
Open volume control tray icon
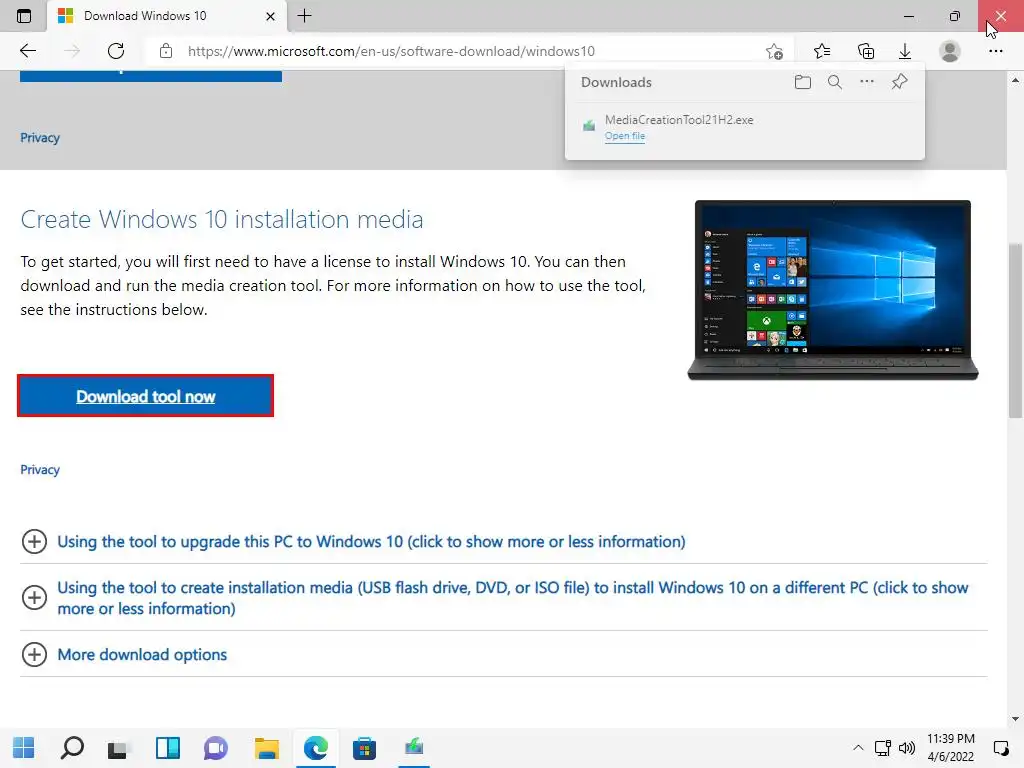906,748
